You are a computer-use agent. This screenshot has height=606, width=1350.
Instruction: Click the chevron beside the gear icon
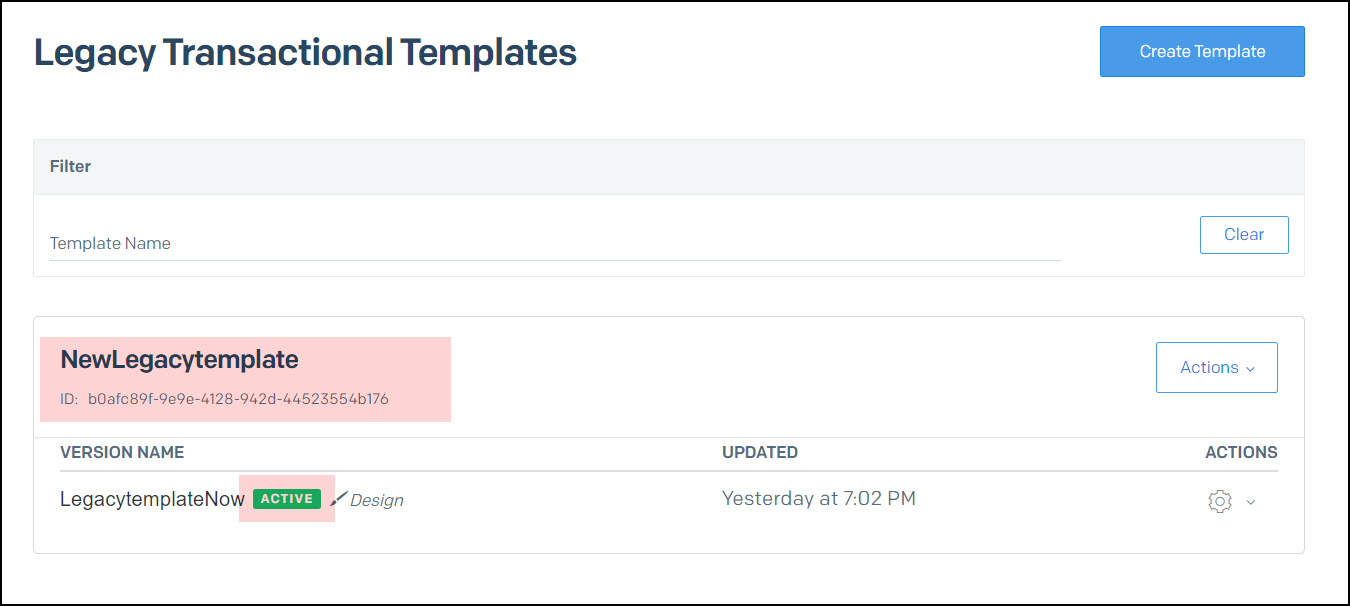point(1249,502)
